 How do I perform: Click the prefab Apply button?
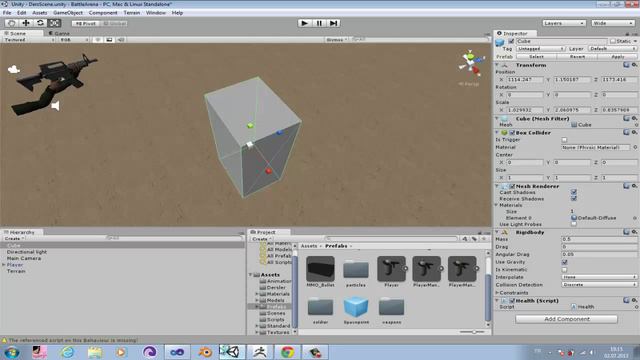pyautogui.click(x=617, y=57)
